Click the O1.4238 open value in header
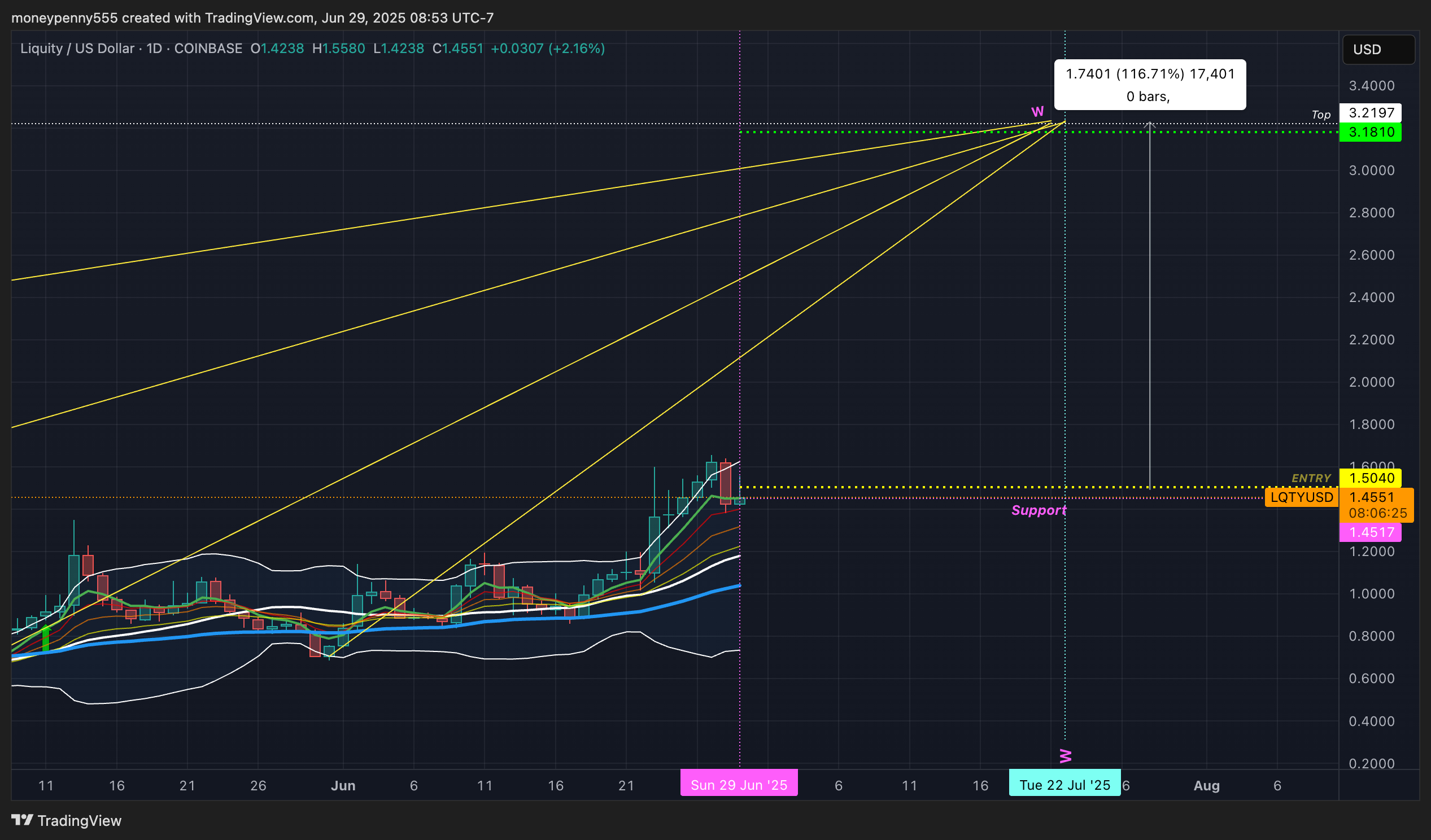The image size is (1431, 840). tap(277, 49)
